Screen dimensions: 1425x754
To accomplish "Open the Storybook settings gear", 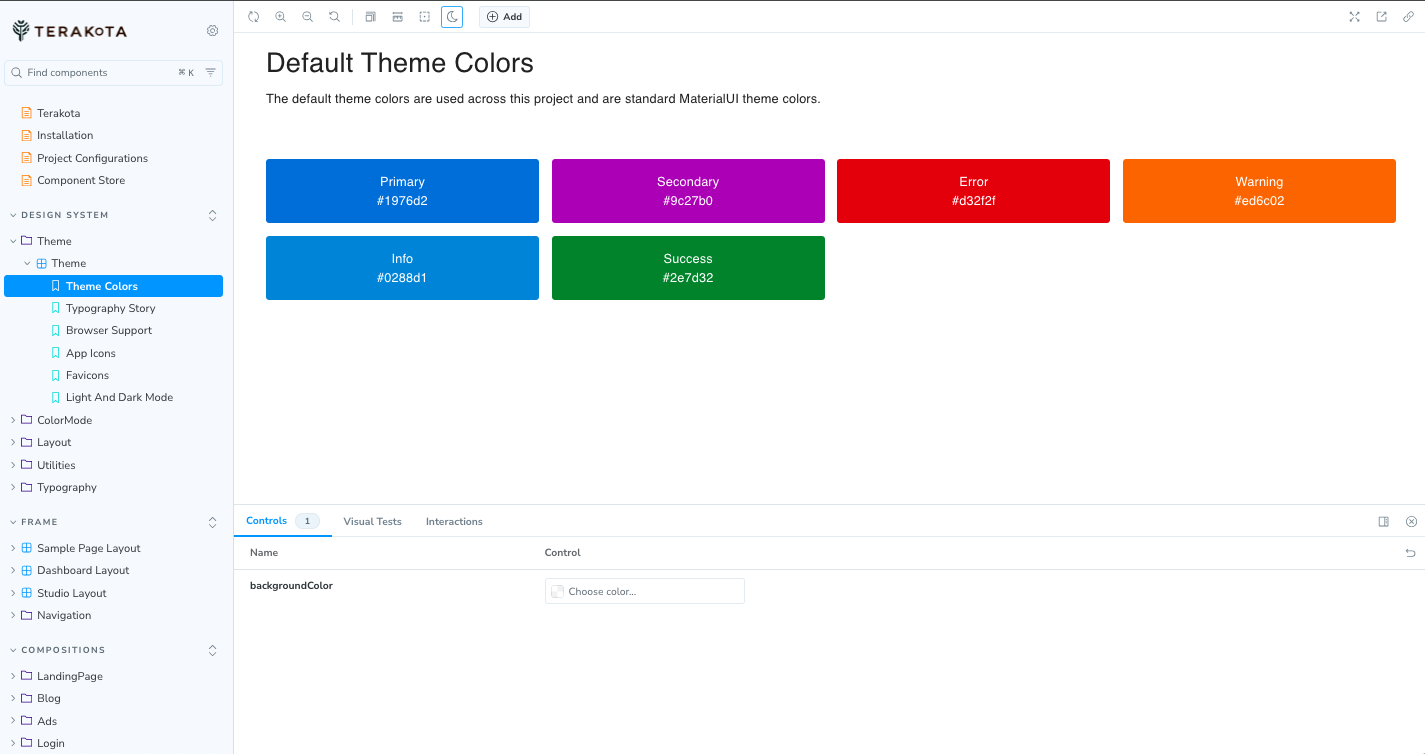I will pos(212,30).
